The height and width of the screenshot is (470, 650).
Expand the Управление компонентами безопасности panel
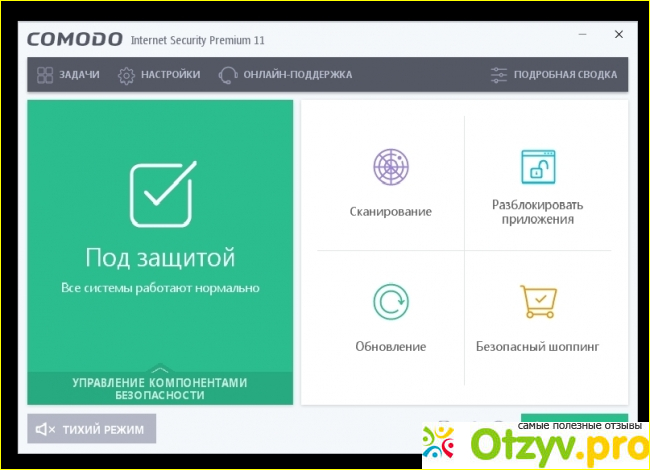[160, 389]
